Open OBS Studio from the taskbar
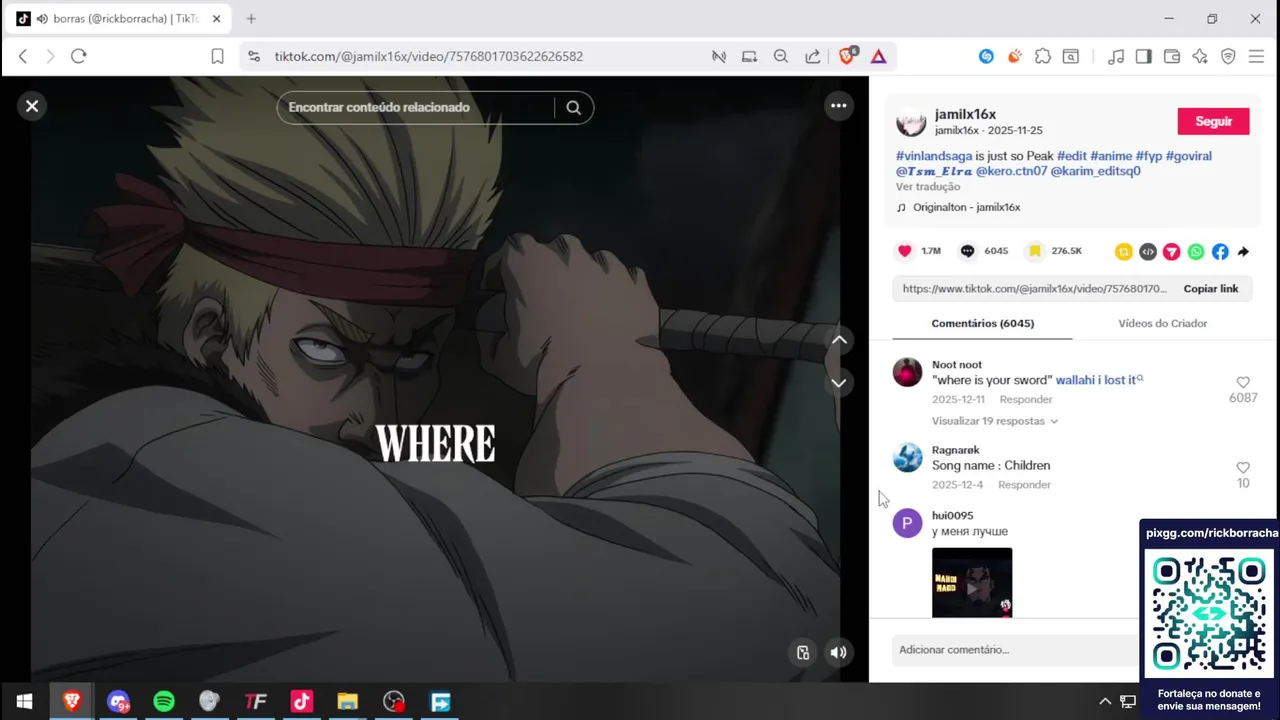This screenshot has width=1280, height=720. 394,702
